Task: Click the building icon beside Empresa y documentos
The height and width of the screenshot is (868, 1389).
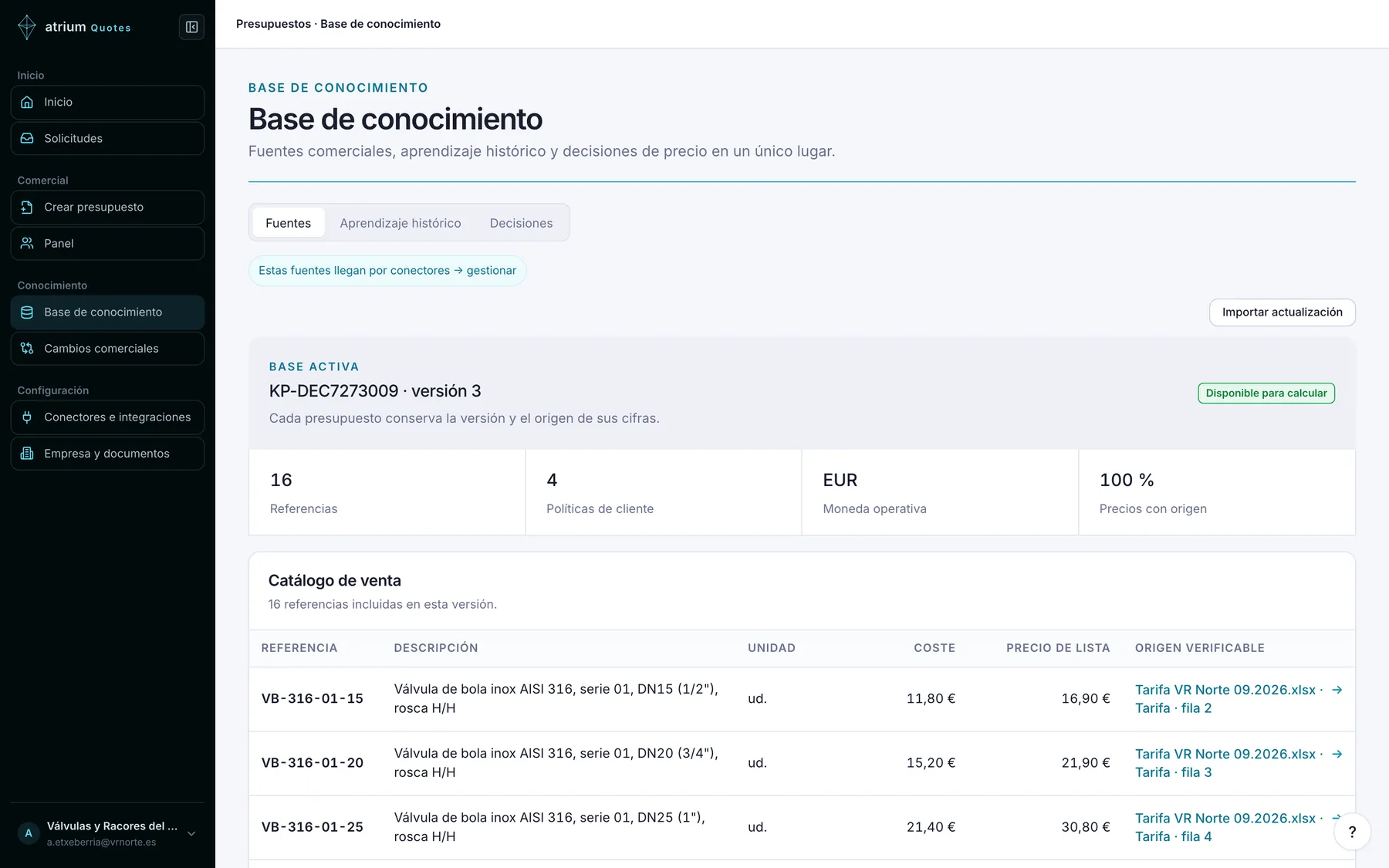Action: click(x=27, y=453)
